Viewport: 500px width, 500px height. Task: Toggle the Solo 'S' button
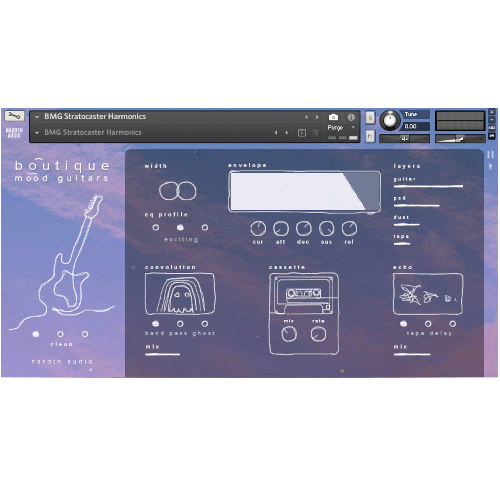tap(370, 117)
